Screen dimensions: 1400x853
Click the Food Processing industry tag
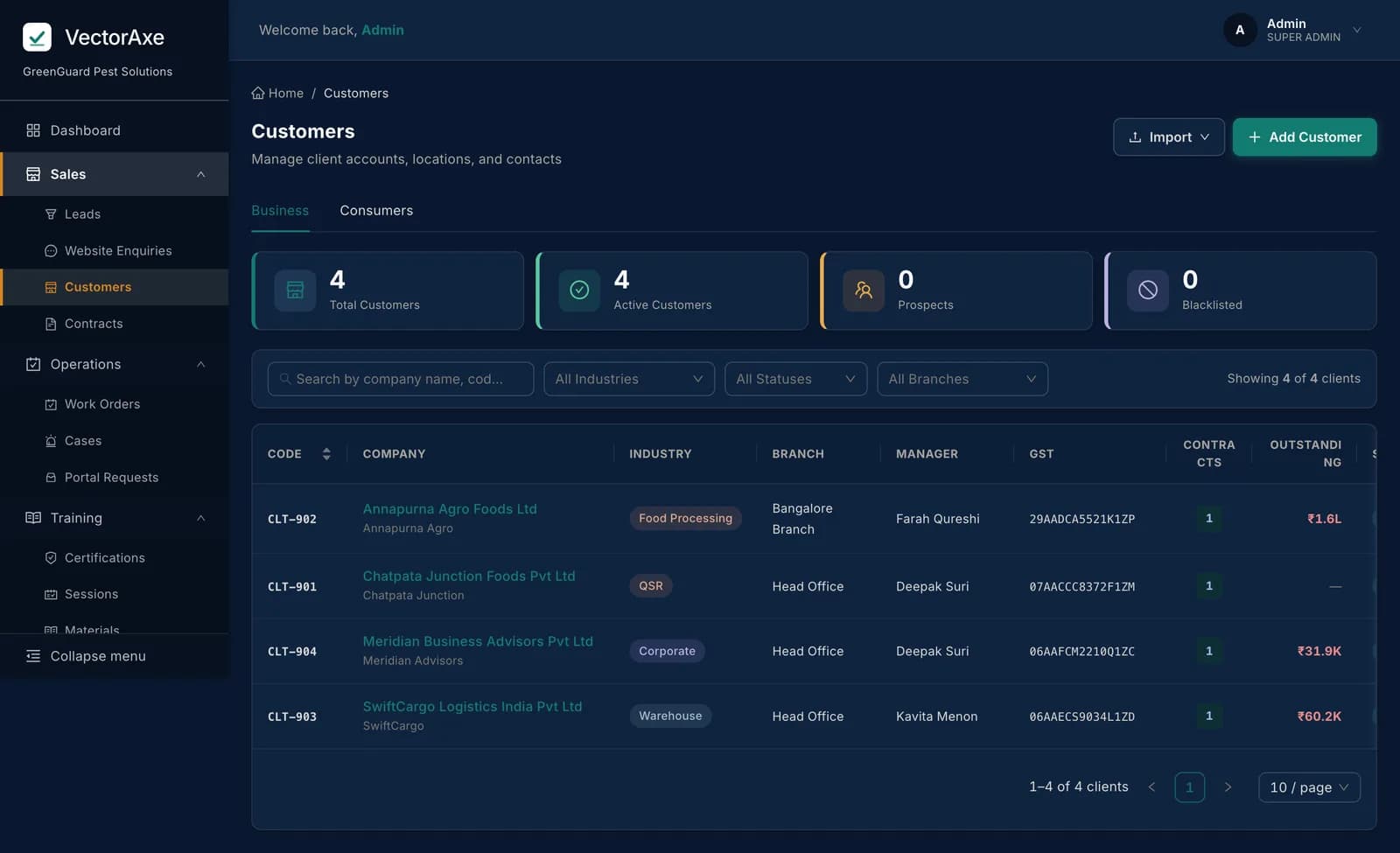tap(685, 519)
